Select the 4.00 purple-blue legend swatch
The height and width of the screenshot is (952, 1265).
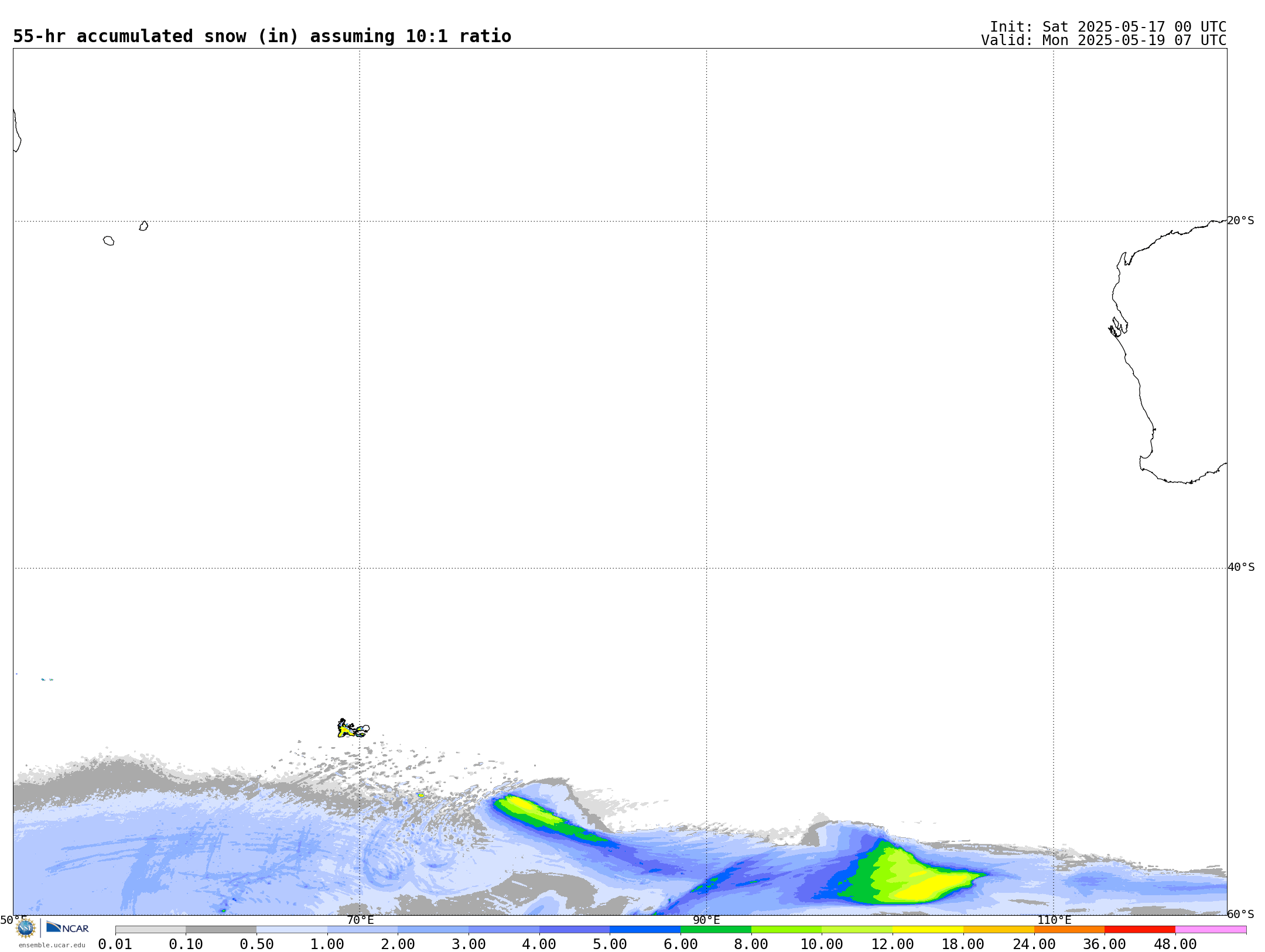coord(575,930)
